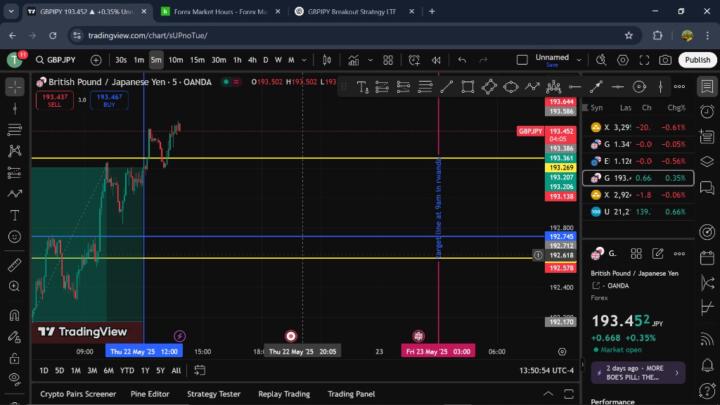Activate the zoom in tool

pyautogui.click(x=15, y=287)
